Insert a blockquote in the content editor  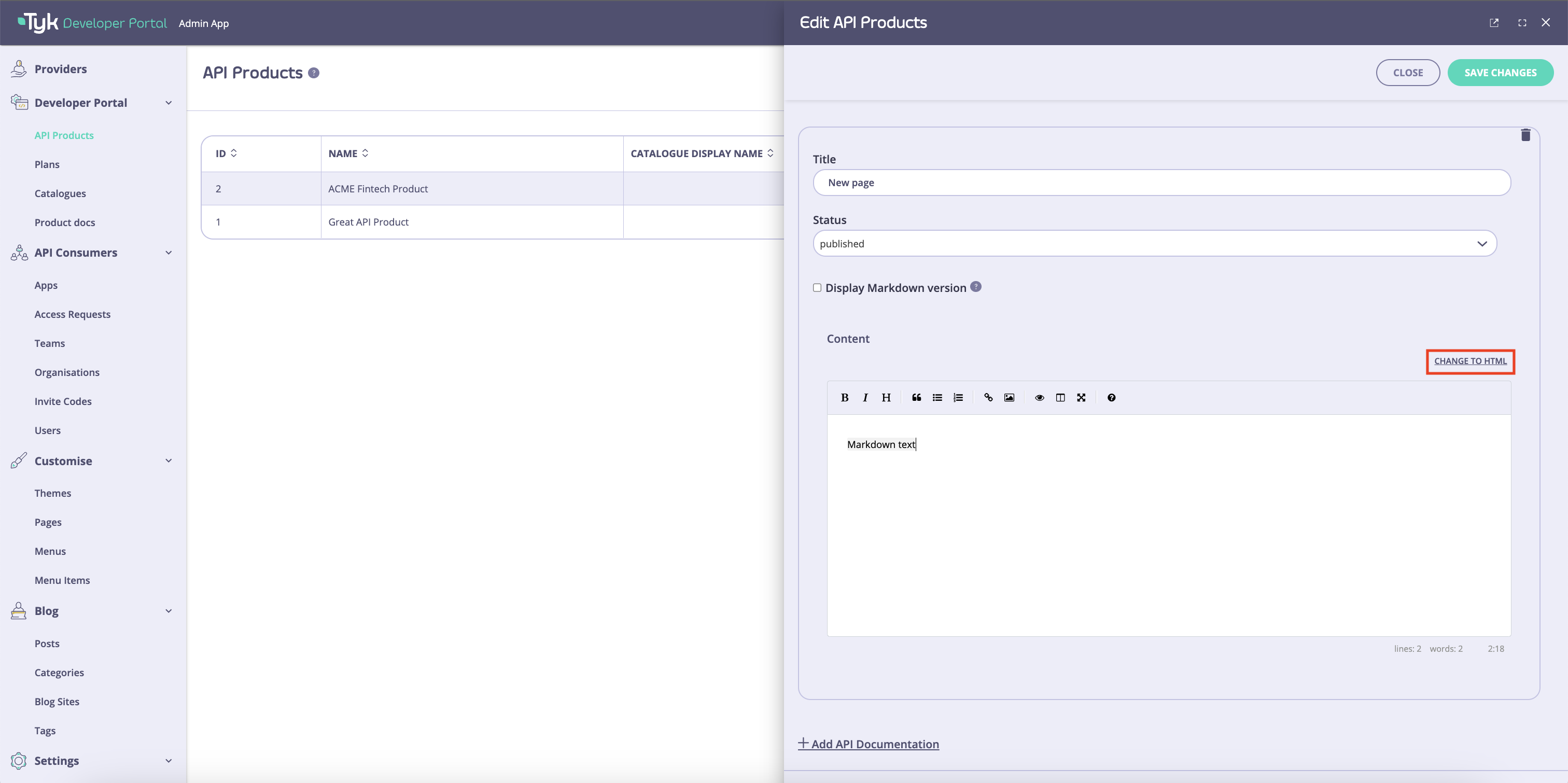(916, 397)
